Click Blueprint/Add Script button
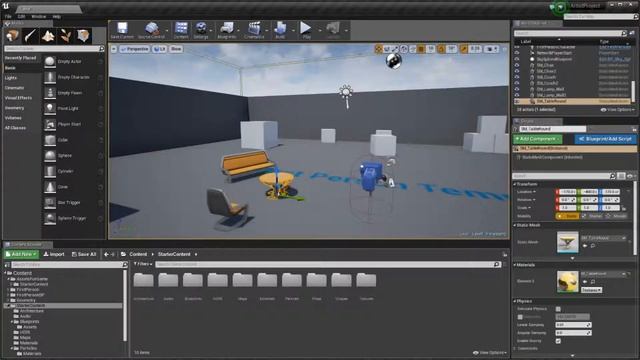 [x=605, y=139]
